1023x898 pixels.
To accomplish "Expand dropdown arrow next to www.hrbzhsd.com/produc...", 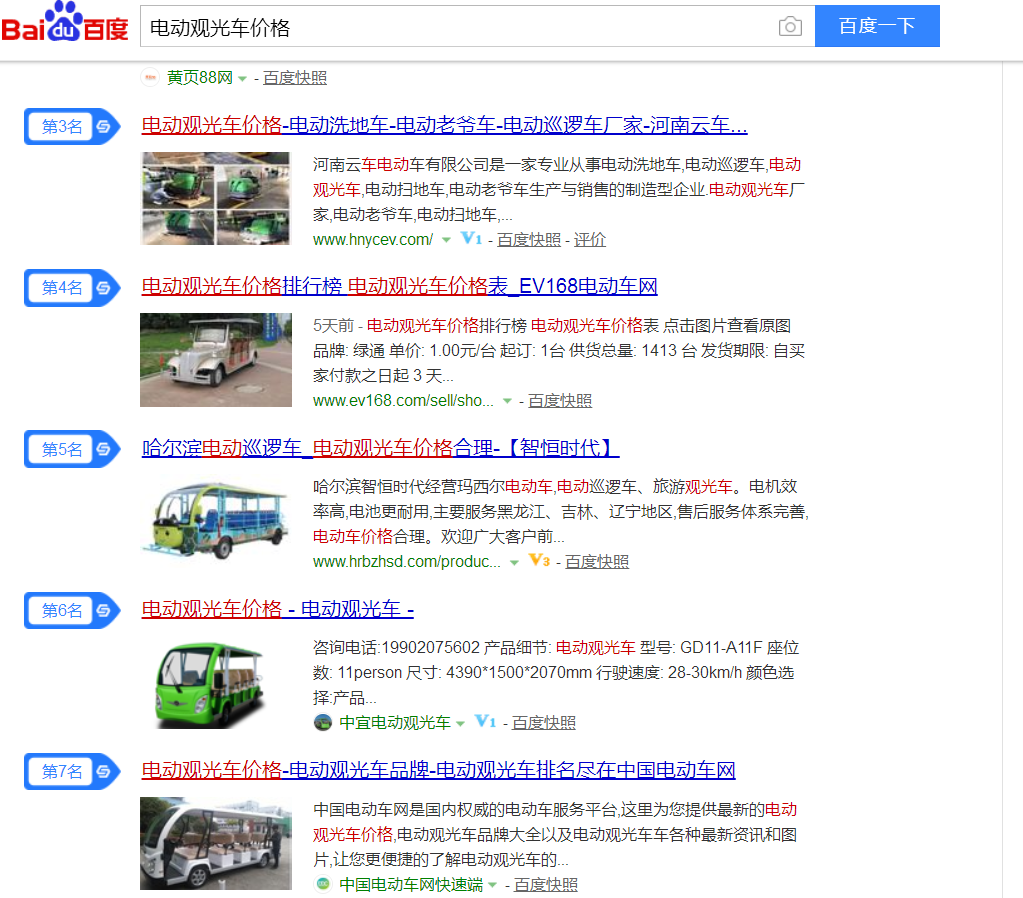I will tap(514, 563).
